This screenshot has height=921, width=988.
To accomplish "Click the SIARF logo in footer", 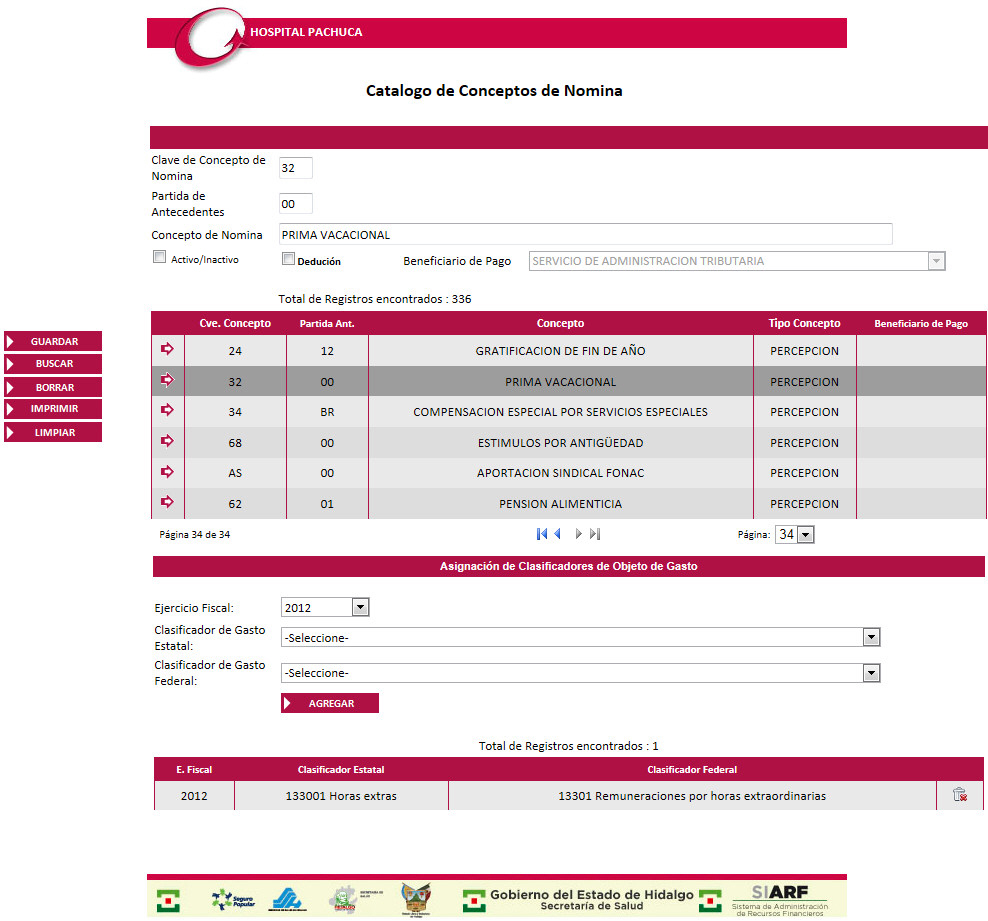I will pos(780,900).
